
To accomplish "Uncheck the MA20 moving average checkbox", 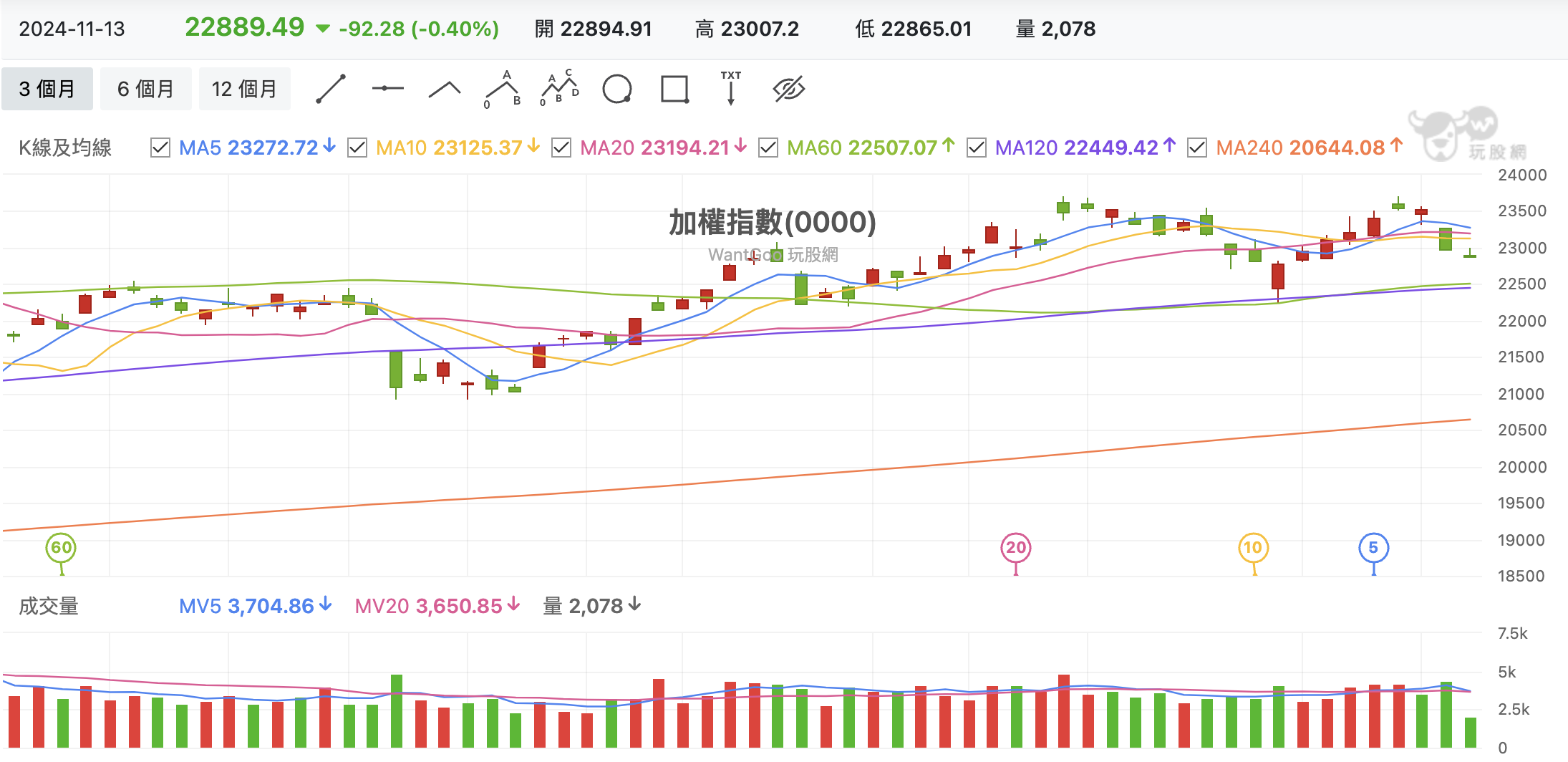I will click(x=561, y=148).
